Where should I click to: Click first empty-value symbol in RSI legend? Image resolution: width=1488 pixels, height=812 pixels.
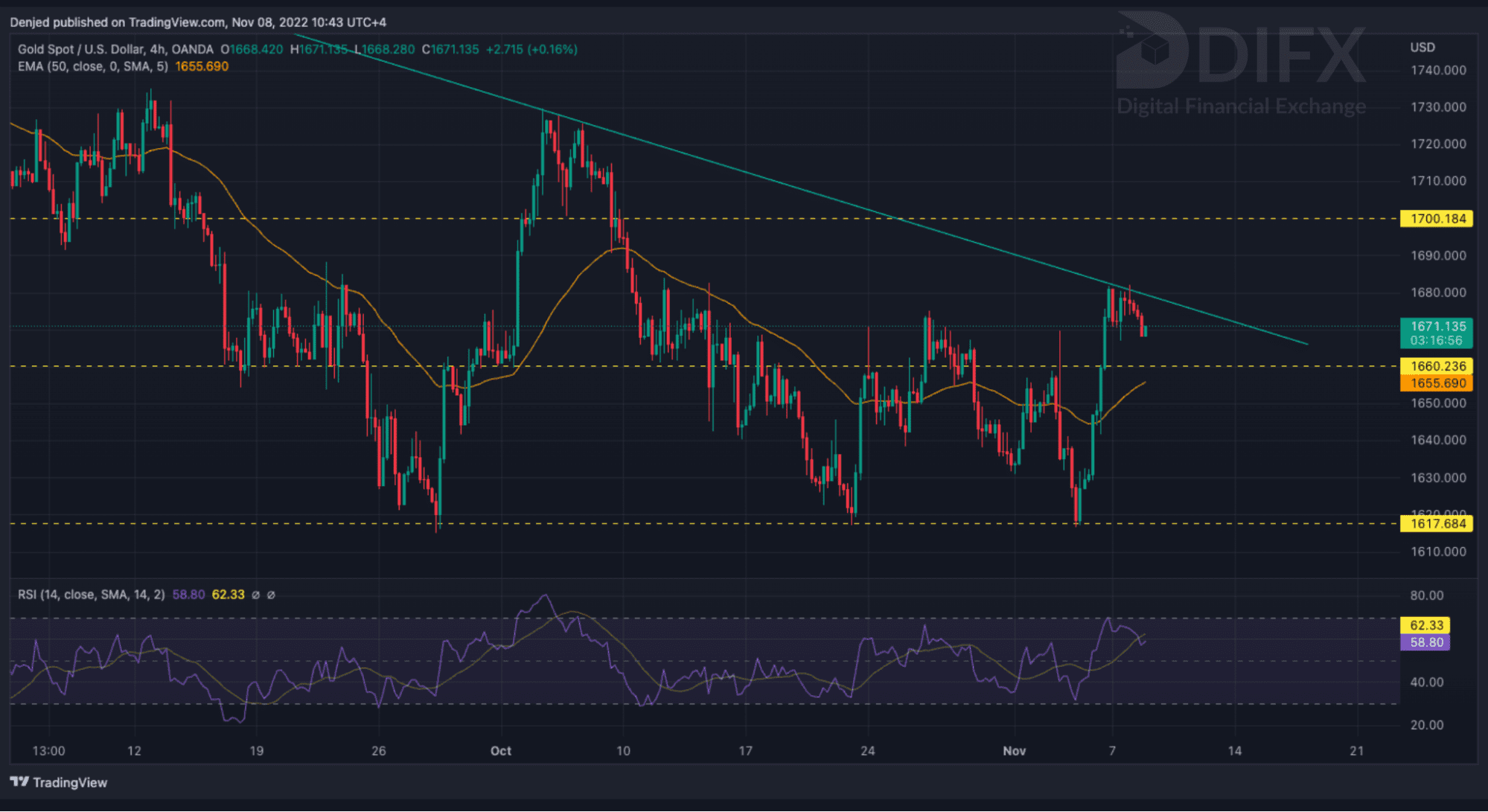(x=256, y=595)
